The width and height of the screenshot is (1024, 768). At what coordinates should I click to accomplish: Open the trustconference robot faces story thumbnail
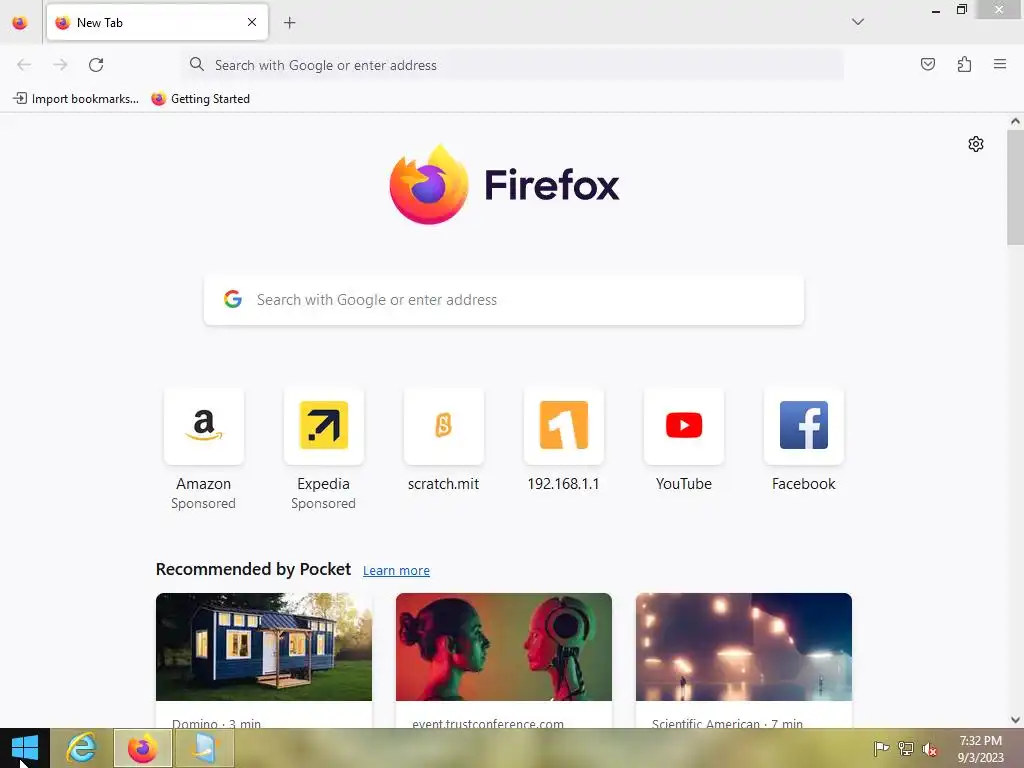(504, 647)
